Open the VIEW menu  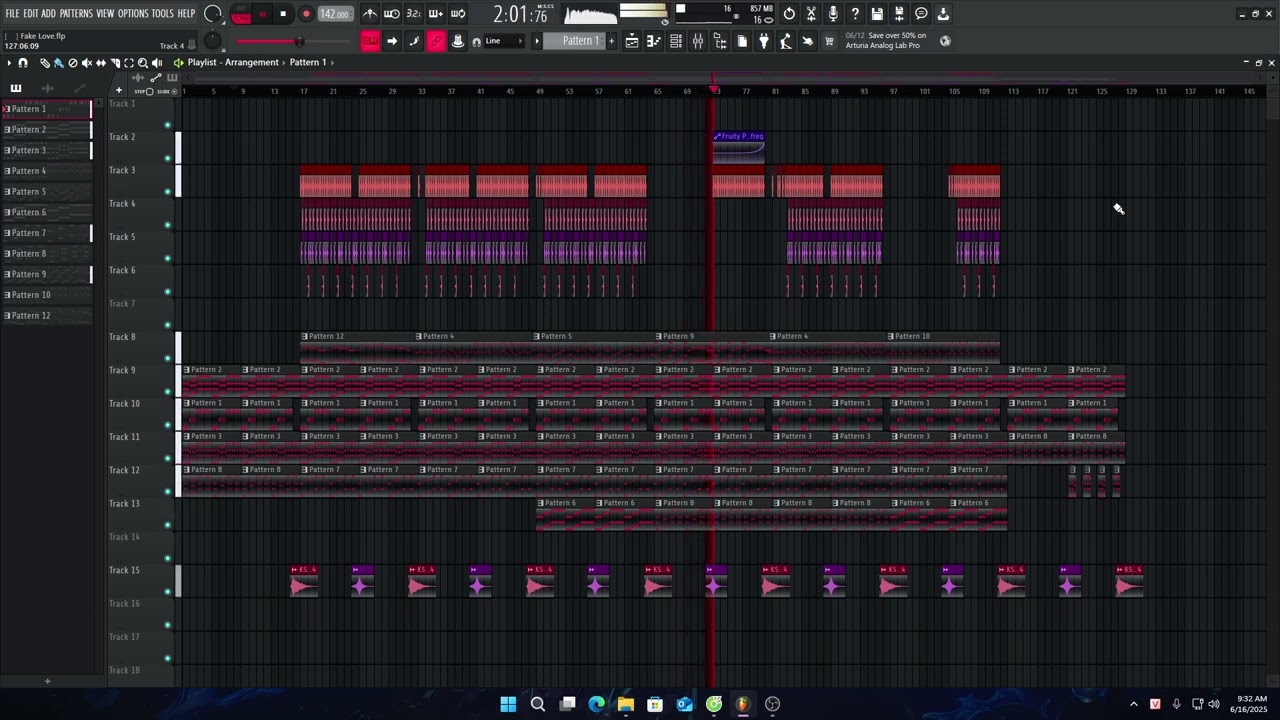pyautogui.click(x=105, y=14)
